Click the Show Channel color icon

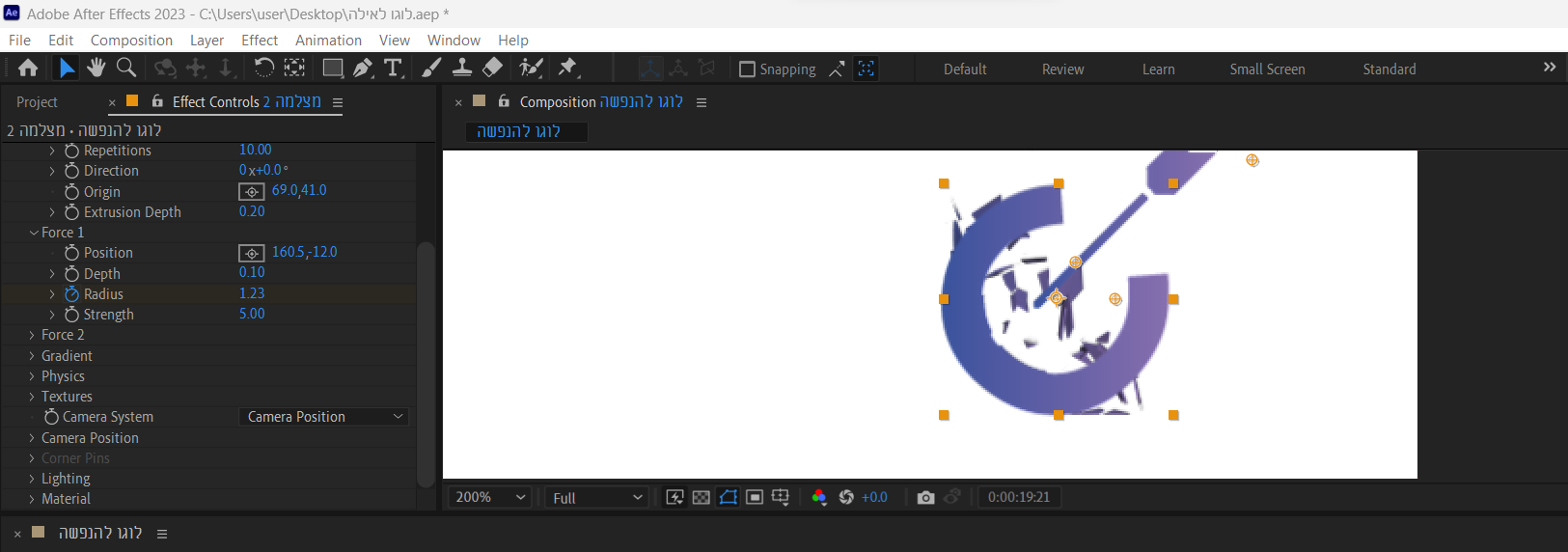click(819, 497)
